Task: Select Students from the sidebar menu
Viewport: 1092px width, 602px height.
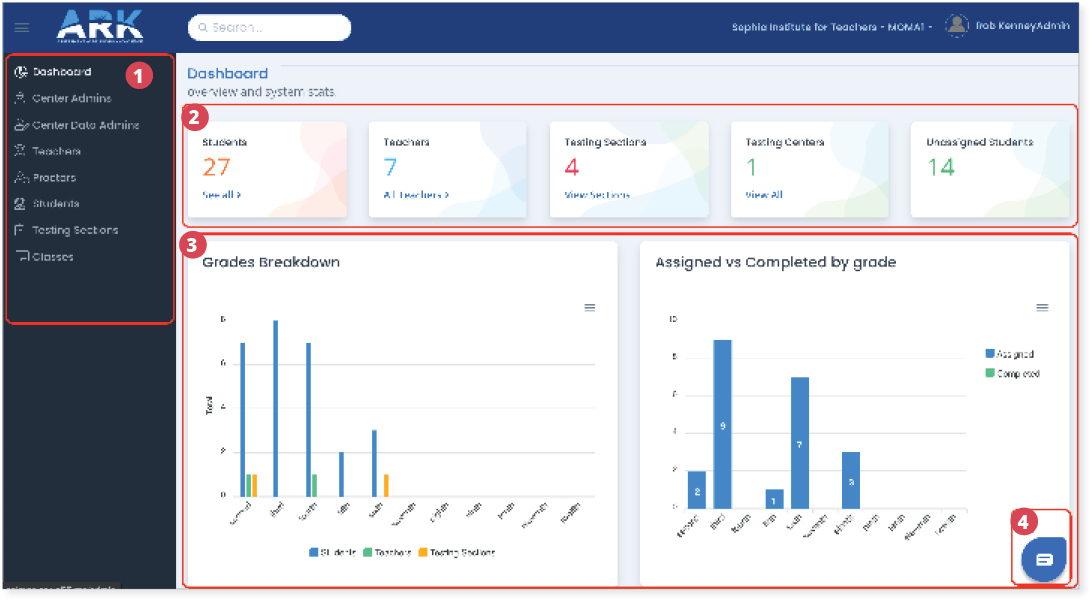Action: 56,204
